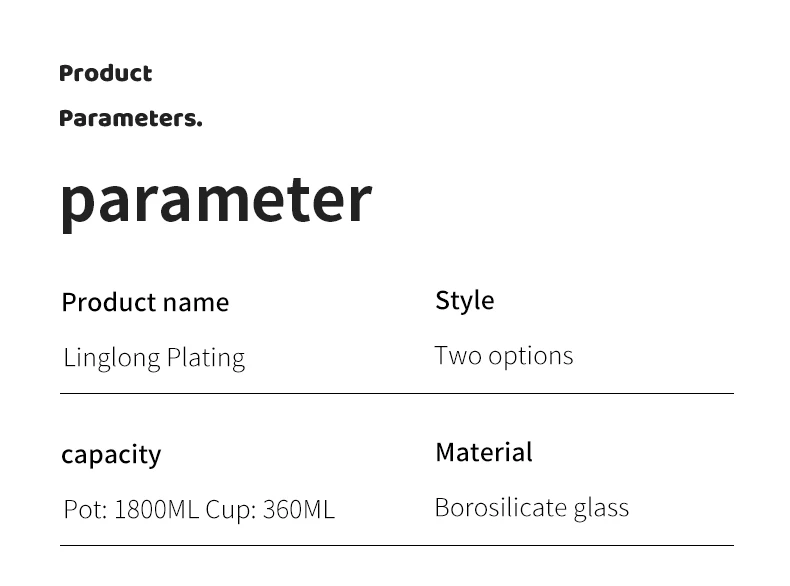Click the word "glass" in material value
Screen dimensions: 790x586
601,508
